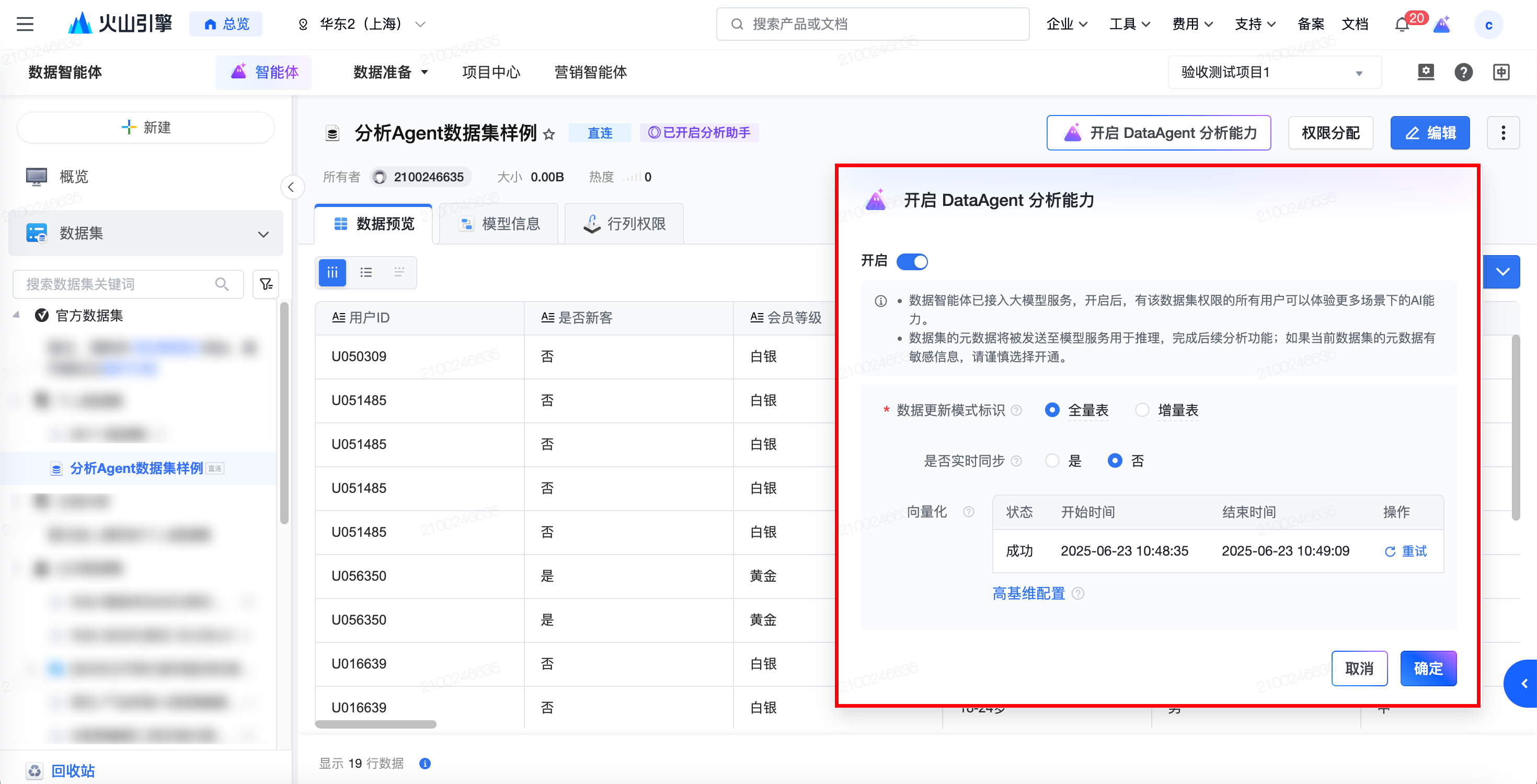Image resolution: width=1537 pixels, height=784 pixels.
Task: Collapse the left sidebar arrow
Action: click(291, 187)
